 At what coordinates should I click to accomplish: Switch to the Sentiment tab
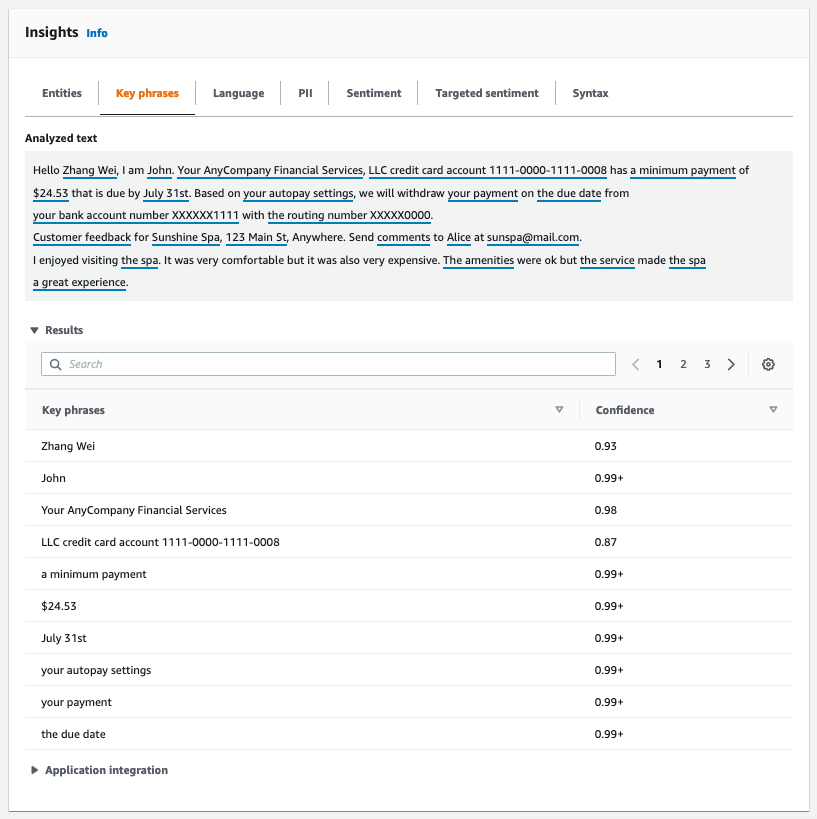click(373, 93)
